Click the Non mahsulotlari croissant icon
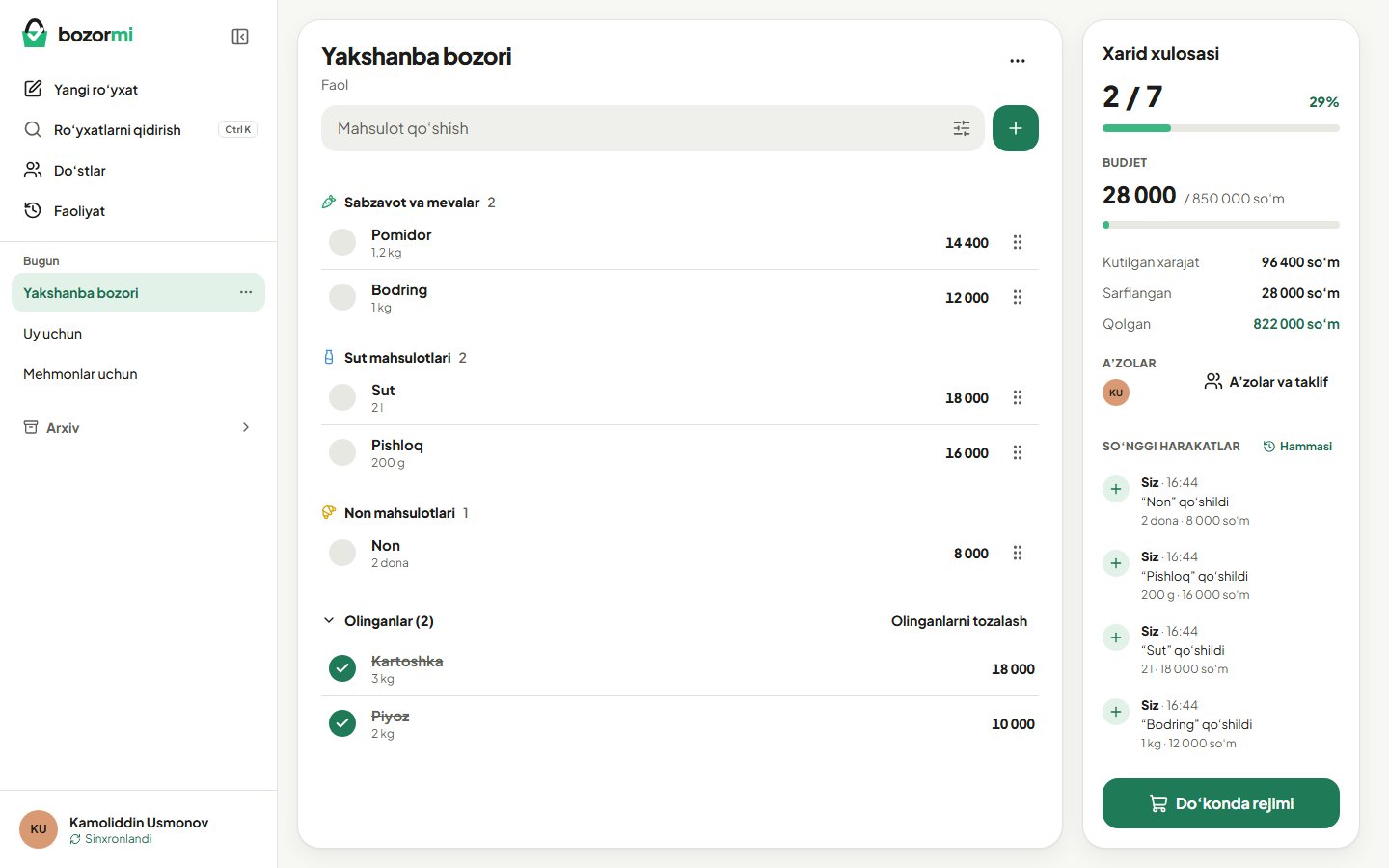 (329, 512)
